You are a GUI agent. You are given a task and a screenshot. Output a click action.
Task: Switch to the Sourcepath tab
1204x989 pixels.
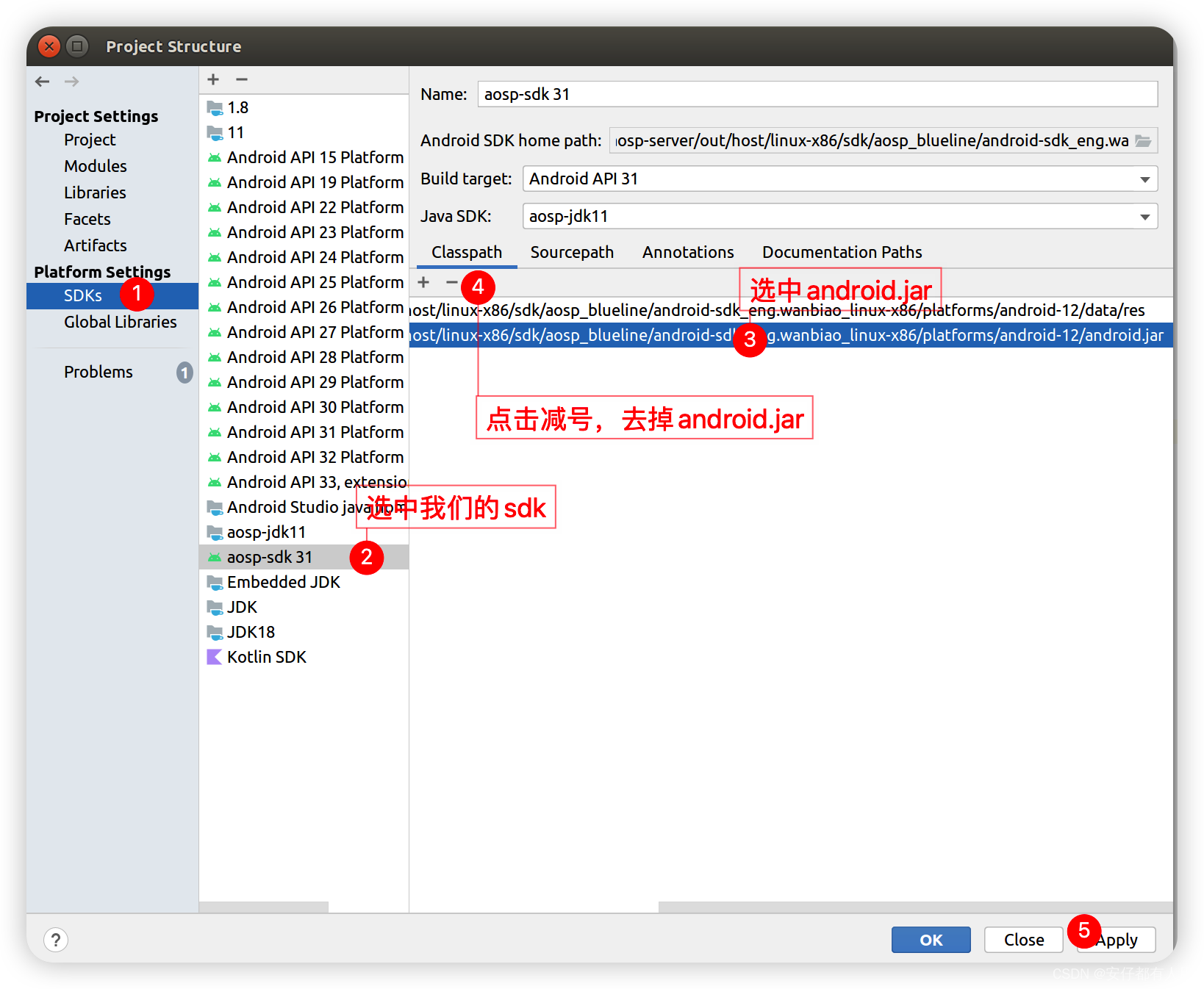point(572,252)
